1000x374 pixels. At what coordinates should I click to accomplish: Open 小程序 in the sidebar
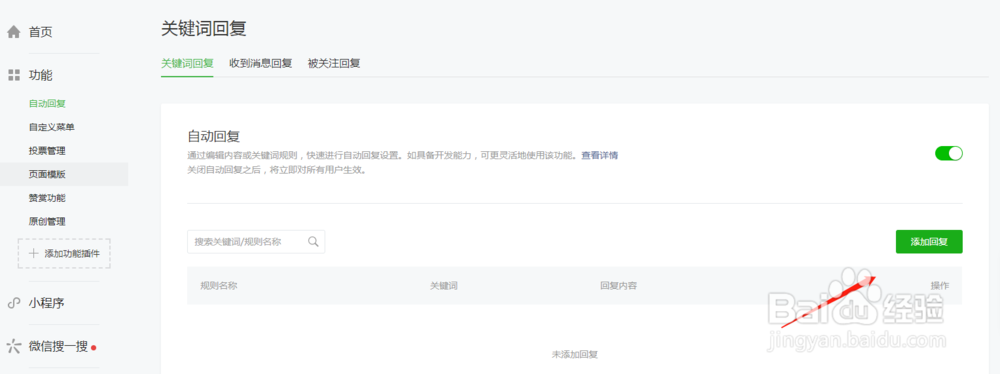pos(47,303)
